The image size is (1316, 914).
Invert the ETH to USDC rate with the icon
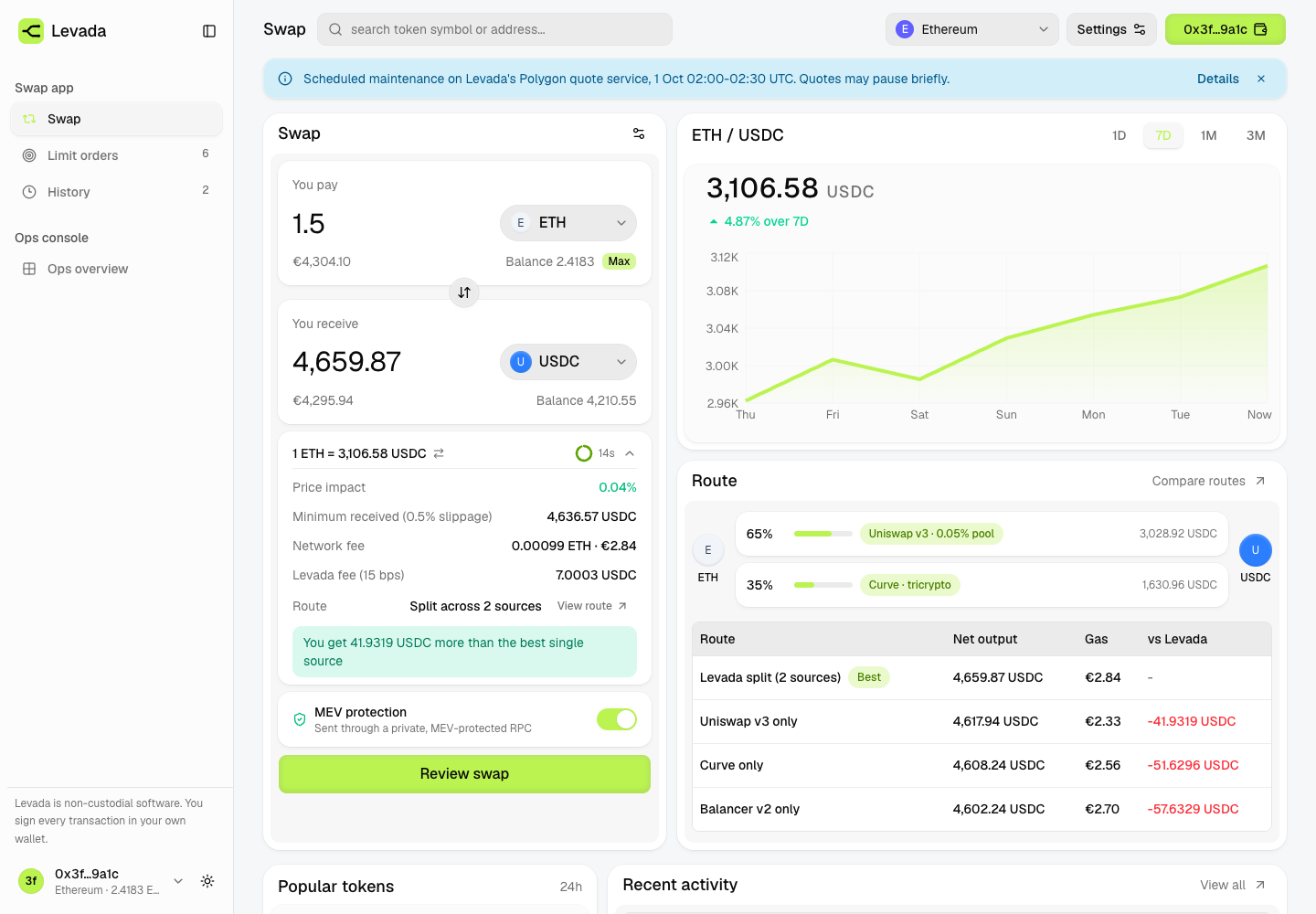coord(439,453)
